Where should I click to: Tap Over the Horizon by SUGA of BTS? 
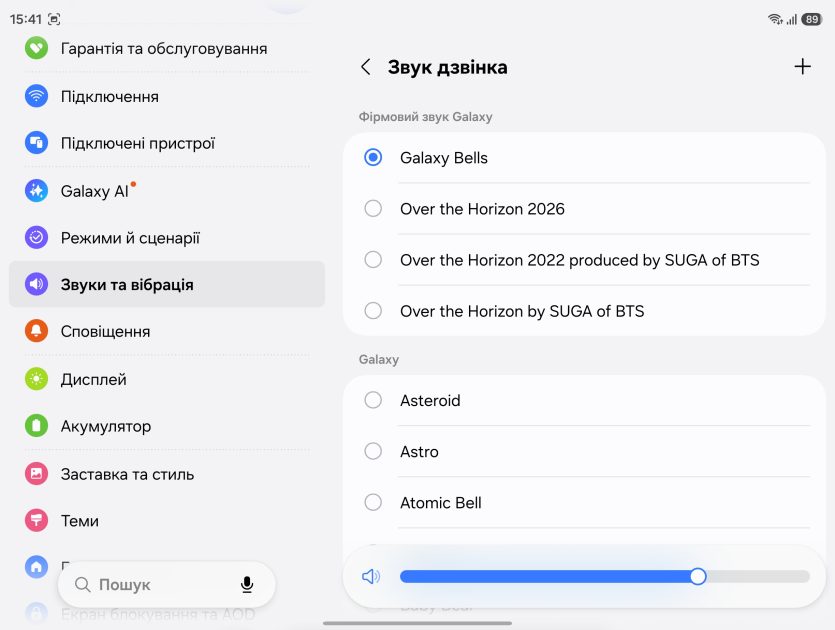pyautogui.click(x=522, y=311)
